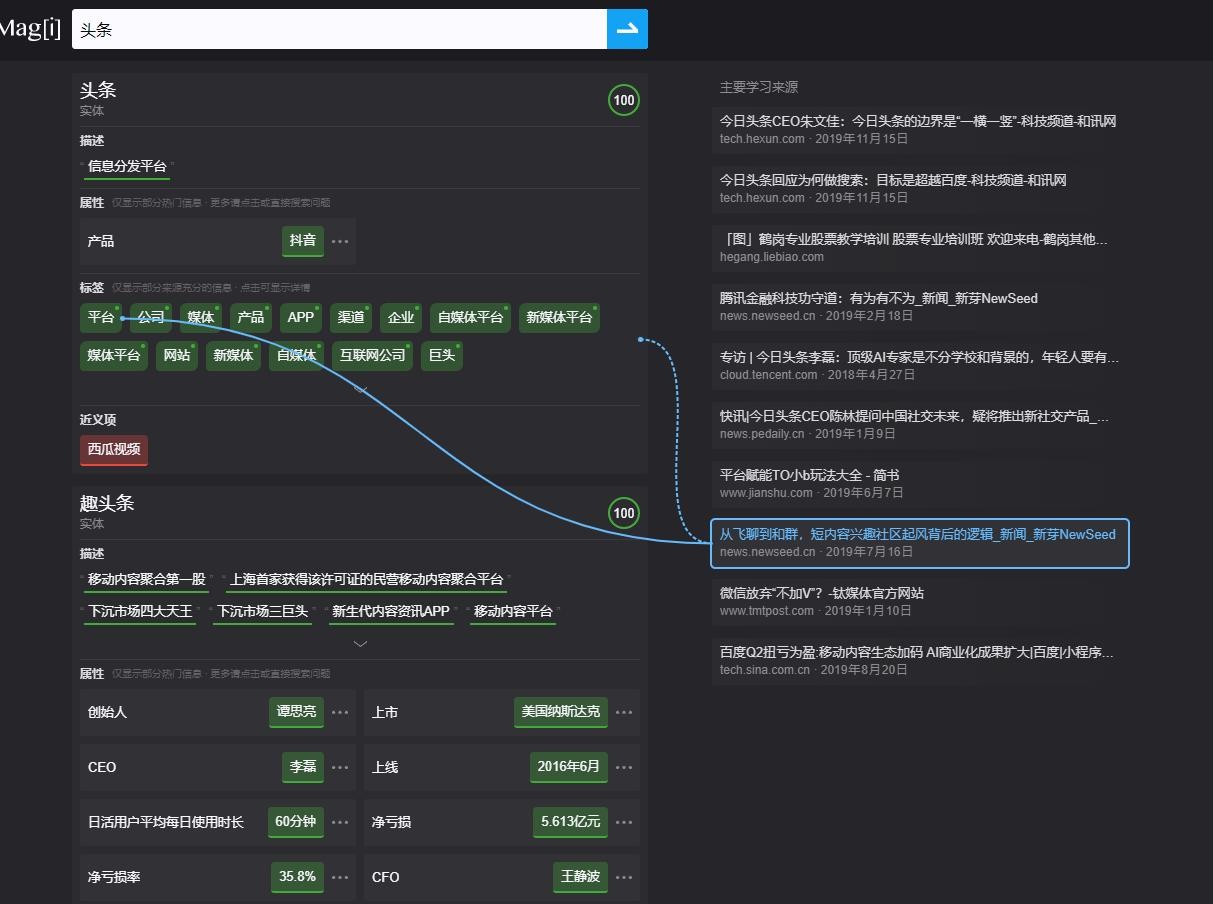Screen dimensions: 1213x904
Task: Click the search arrow button
Action: tap(627, 29)
